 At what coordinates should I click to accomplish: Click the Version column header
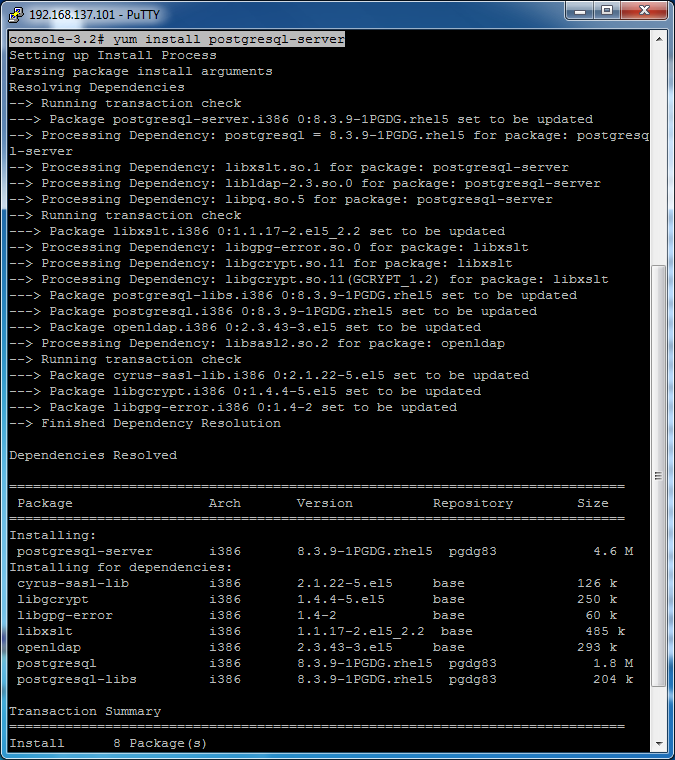click(324, 503)
